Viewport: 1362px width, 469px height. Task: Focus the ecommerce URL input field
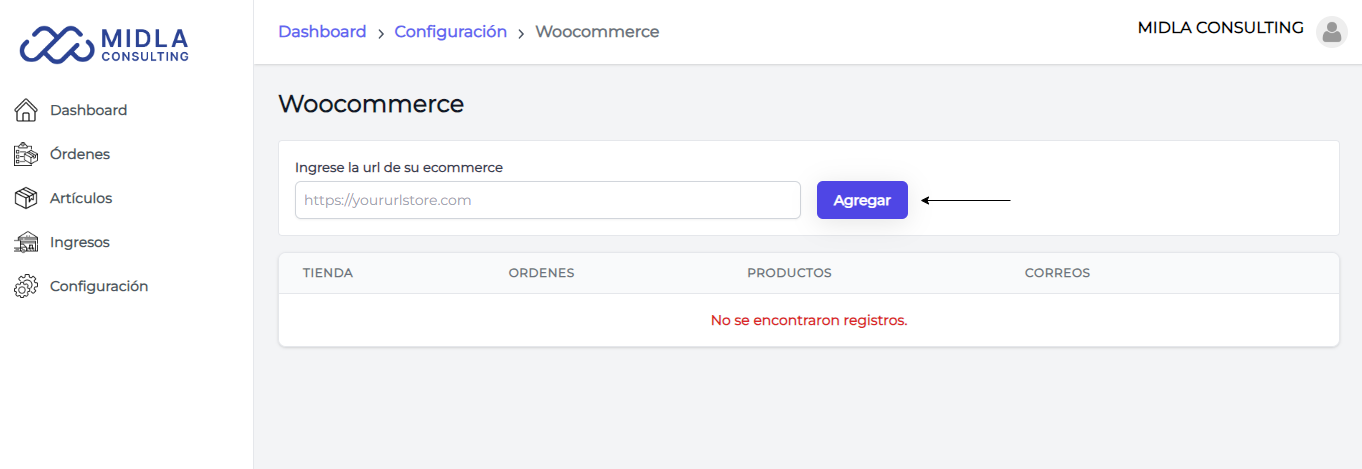[548, 200]
